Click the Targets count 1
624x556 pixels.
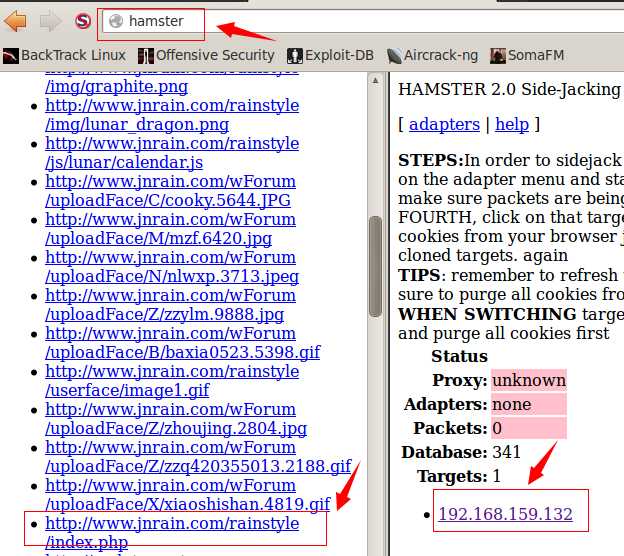[x=496, y=476]
